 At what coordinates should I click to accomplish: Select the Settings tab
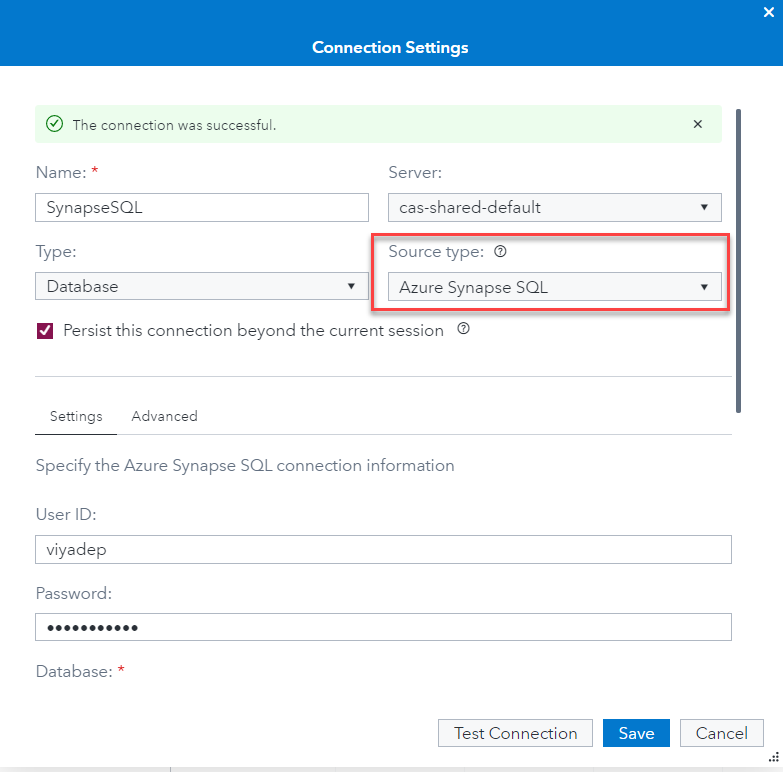(76, 416)
